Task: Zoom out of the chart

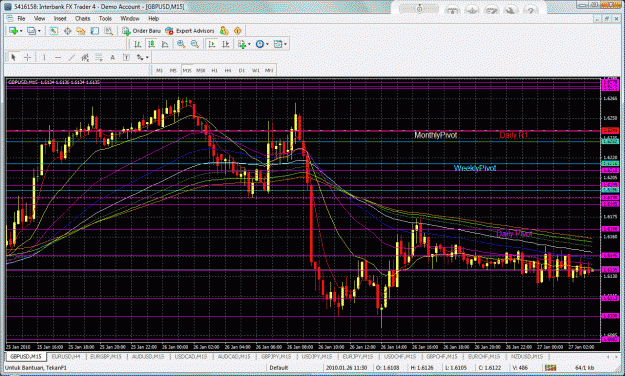Action: coord(195,44)
